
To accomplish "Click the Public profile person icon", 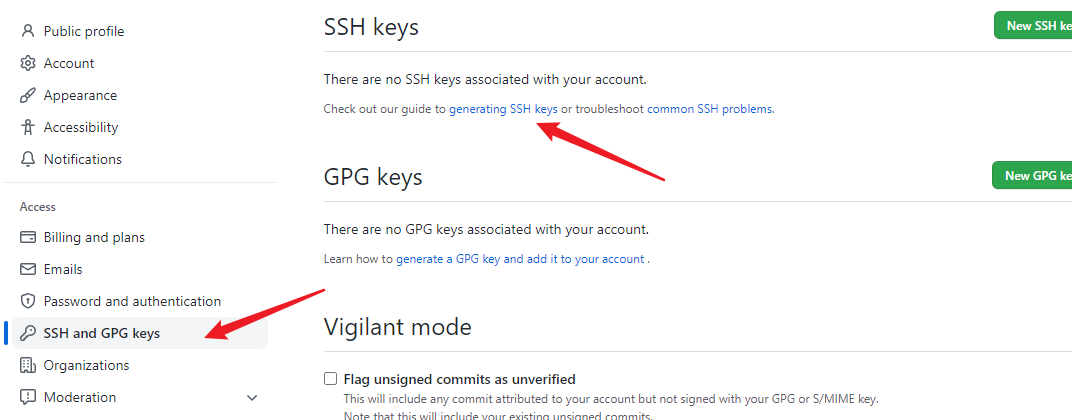I will pos(28,31).
